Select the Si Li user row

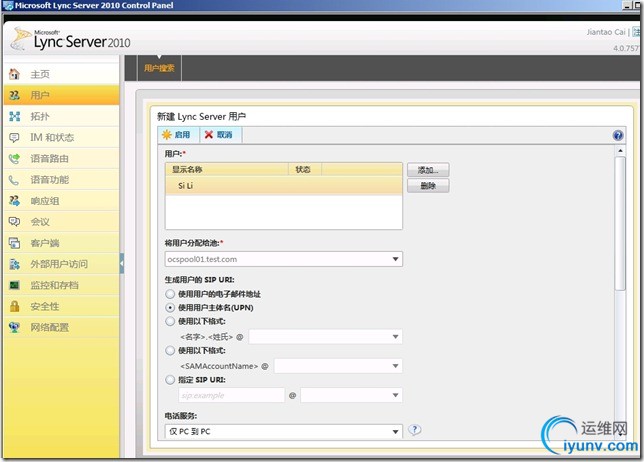click(284, 186)
